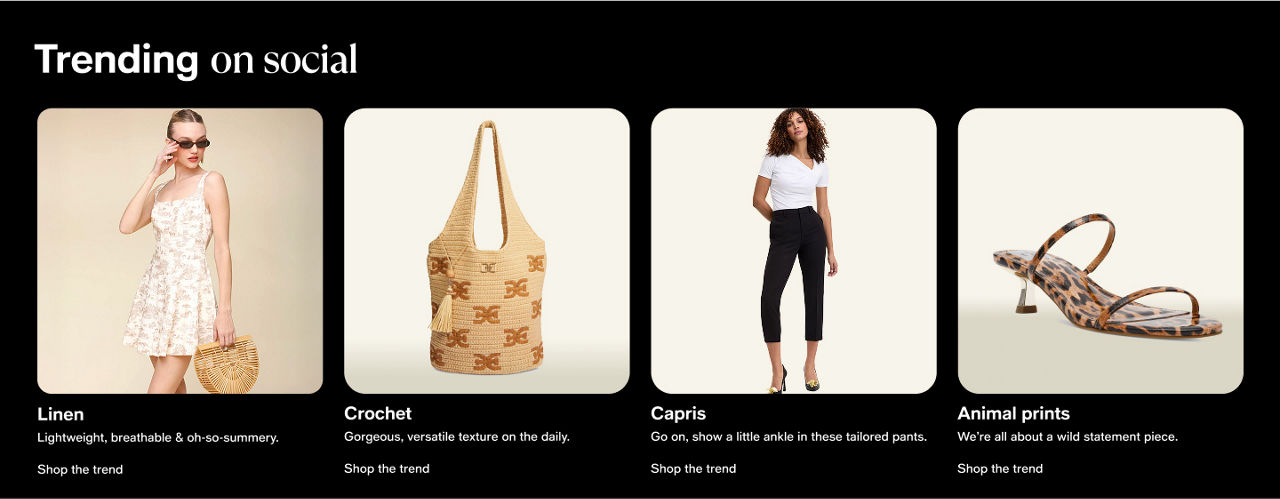The image size is (1280, 499).
Task: Click Shop the trend under Animal prints
Action: 1000,469
